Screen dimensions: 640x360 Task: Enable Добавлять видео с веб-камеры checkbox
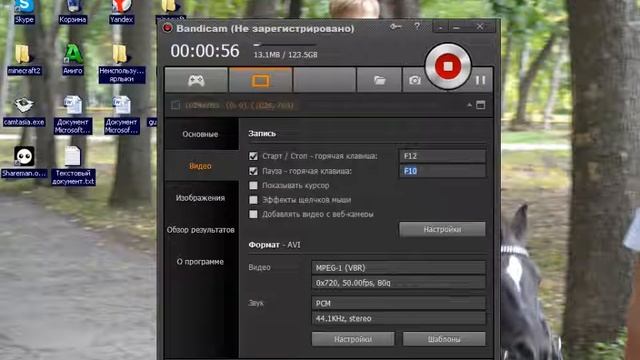click(x=253, y=214)
